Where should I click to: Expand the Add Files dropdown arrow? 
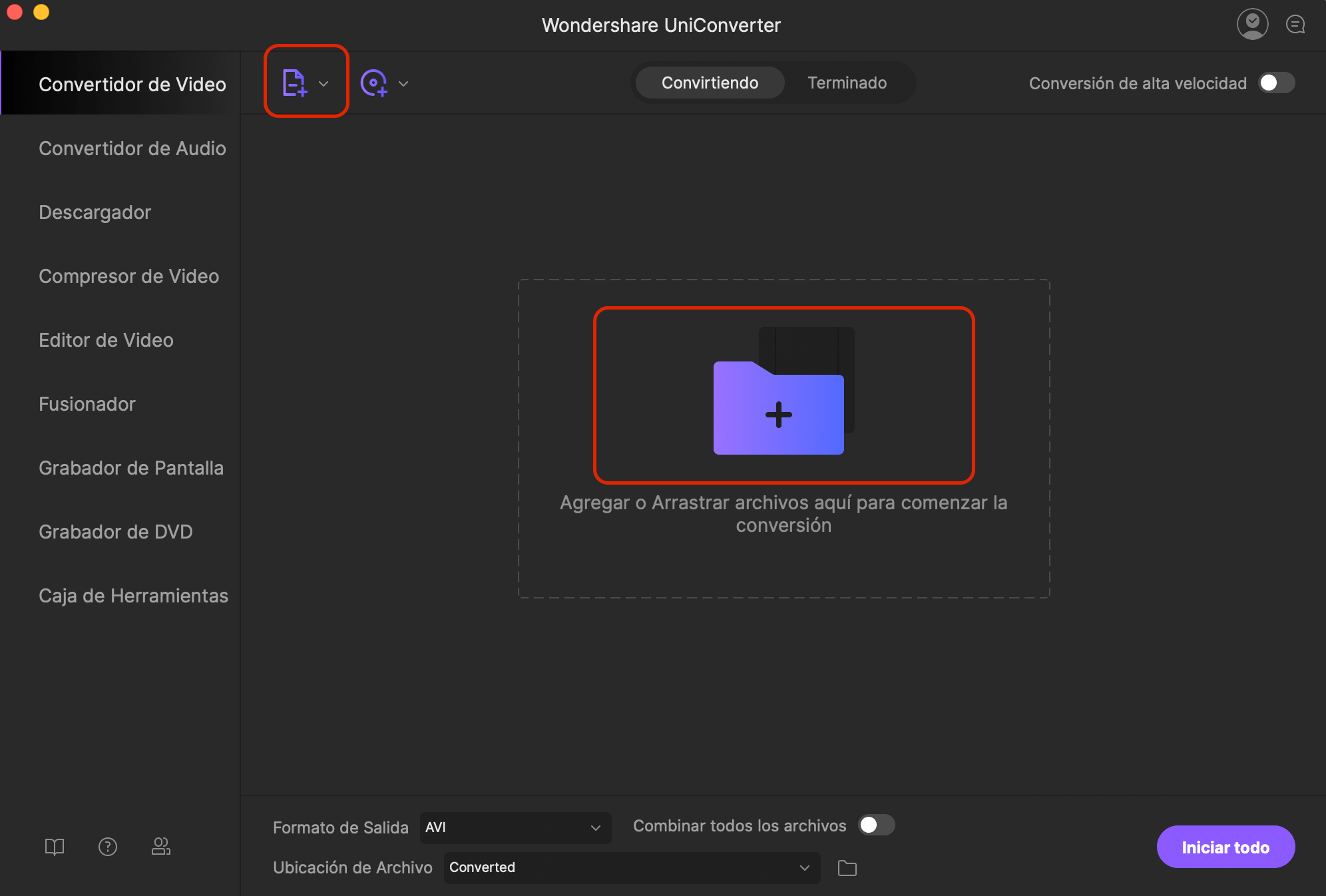click(x=324, y=84)
